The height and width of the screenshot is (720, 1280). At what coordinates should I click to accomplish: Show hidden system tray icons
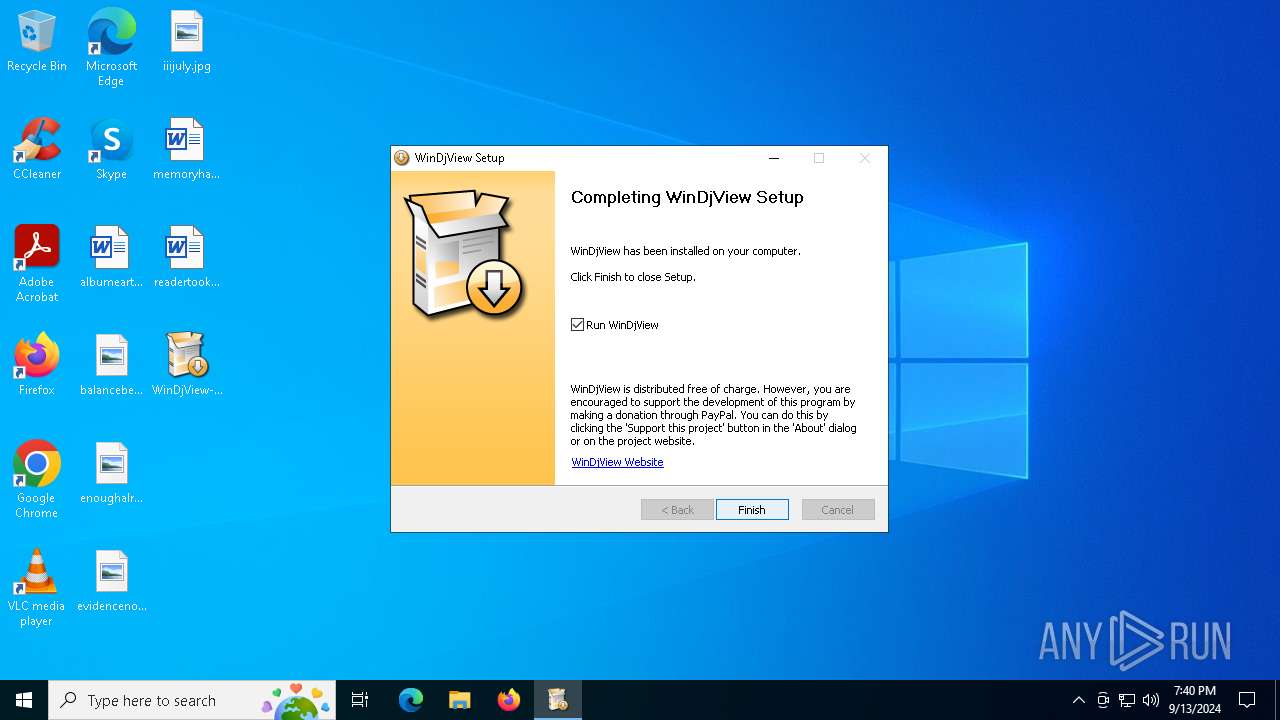pos(1078,700)
